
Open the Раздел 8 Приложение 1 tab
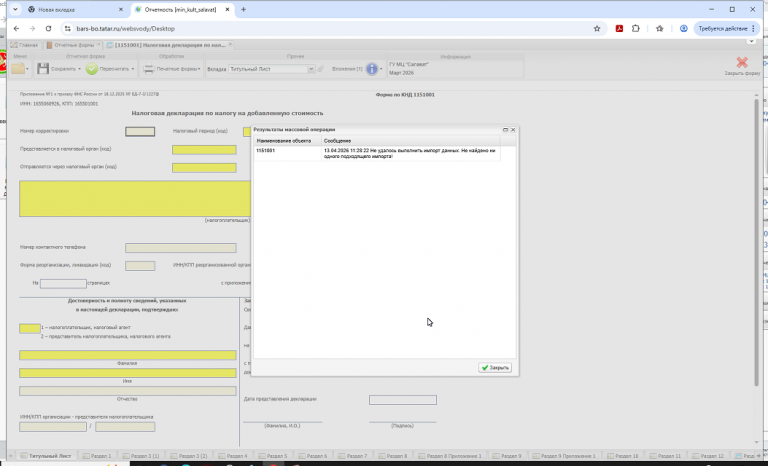pos(450,456)
